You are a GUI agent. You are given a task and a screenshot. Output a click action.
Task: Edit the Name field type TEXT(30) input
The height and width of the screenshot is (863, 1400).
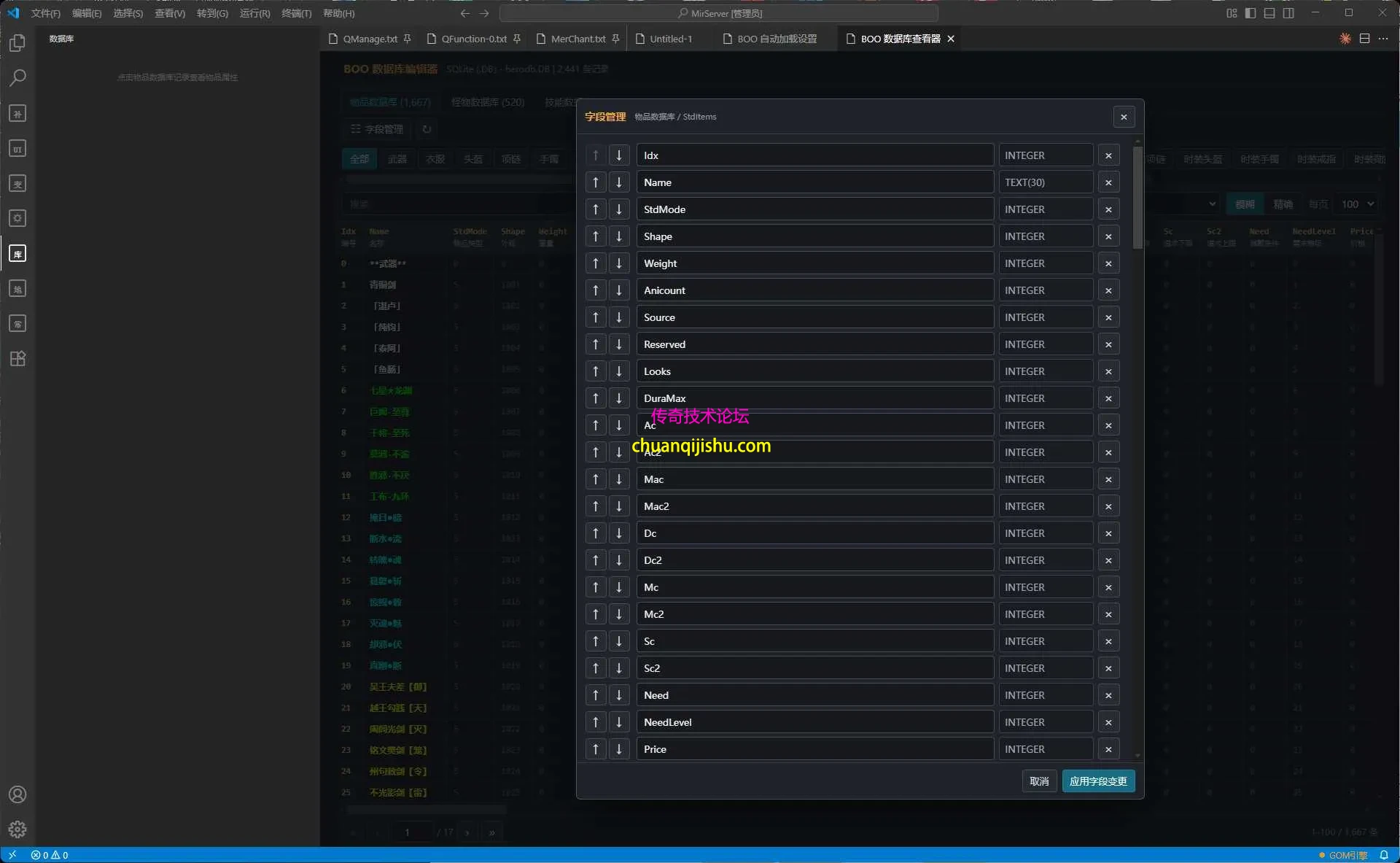coord(1046,182)
